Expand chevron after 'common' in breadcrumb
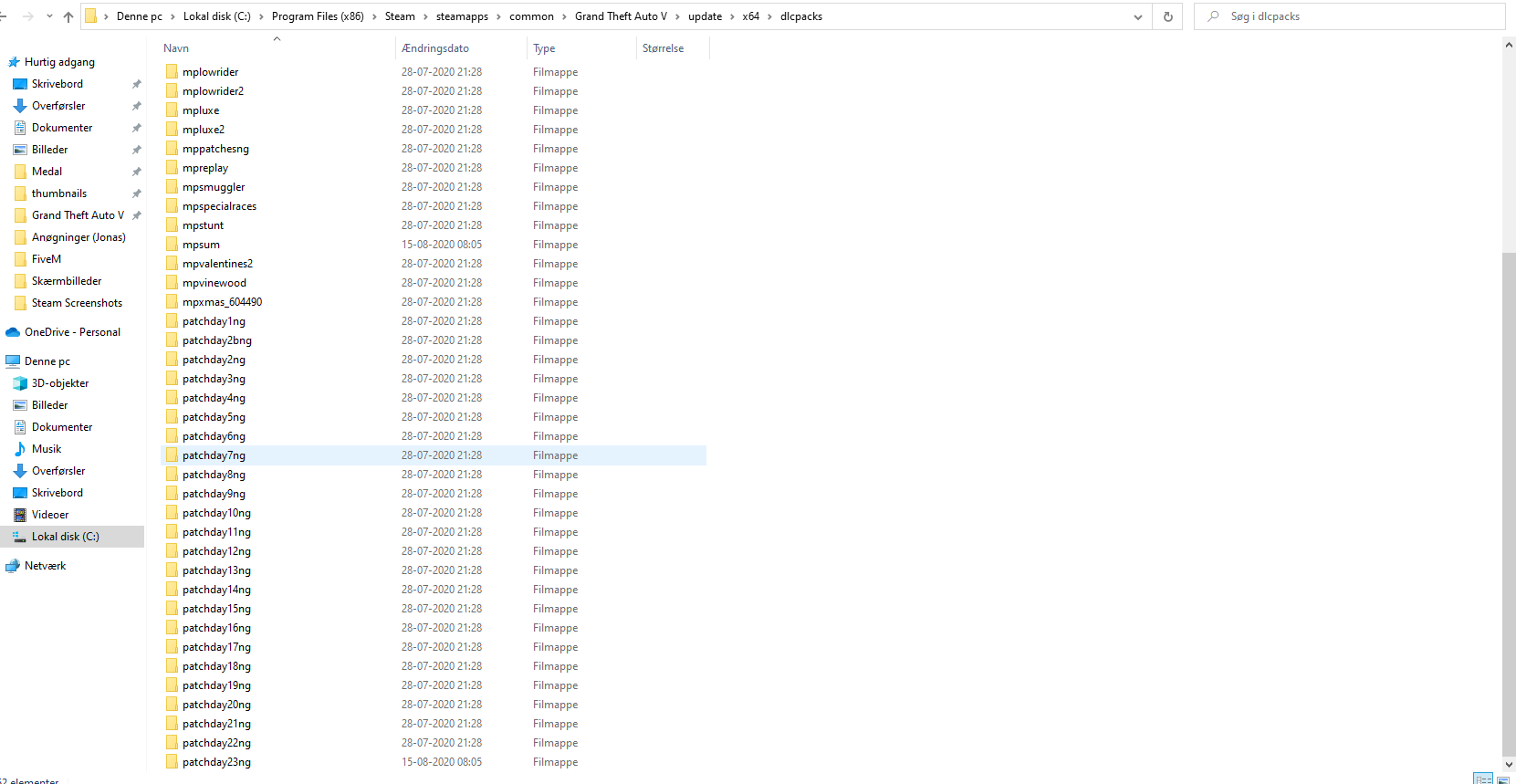 point(564,16)
